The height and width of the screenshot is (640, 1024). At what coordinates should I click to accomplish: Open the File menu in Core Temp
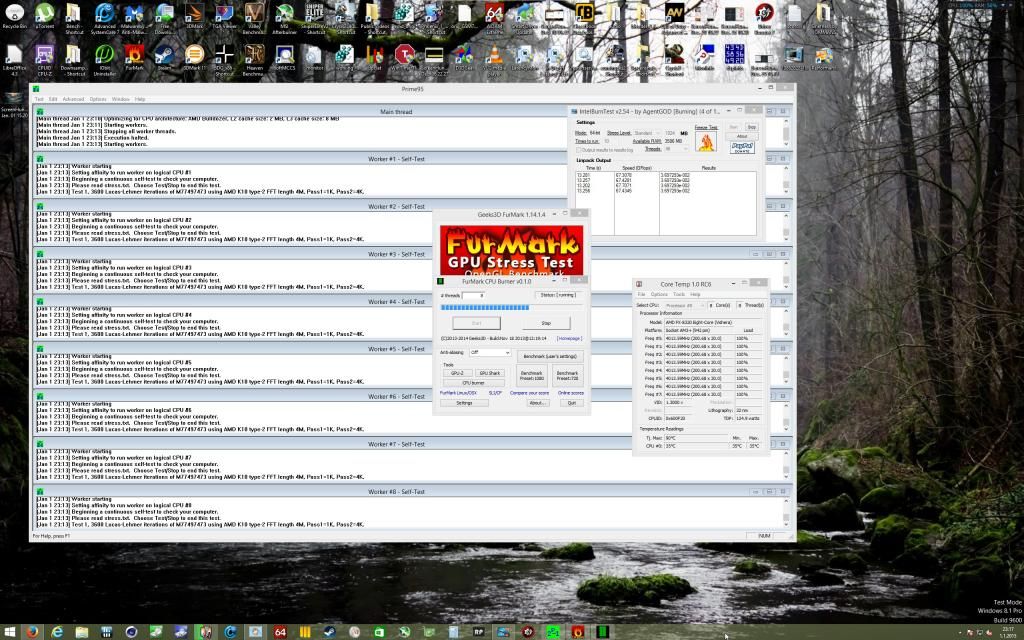[641, 295]
